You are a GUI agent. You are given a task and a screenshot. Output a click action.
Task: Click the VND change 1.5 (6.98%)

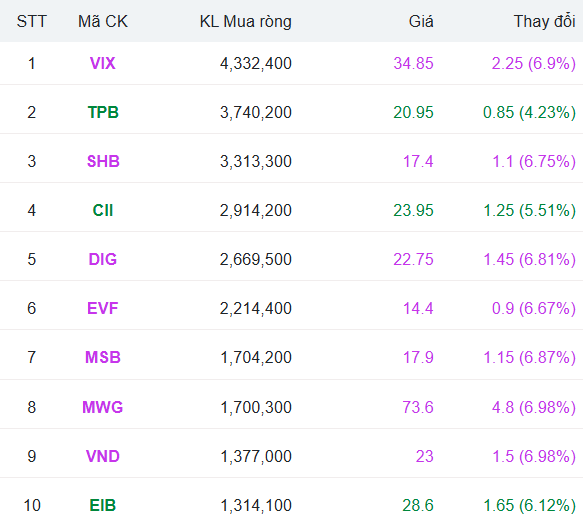point(534,457)
